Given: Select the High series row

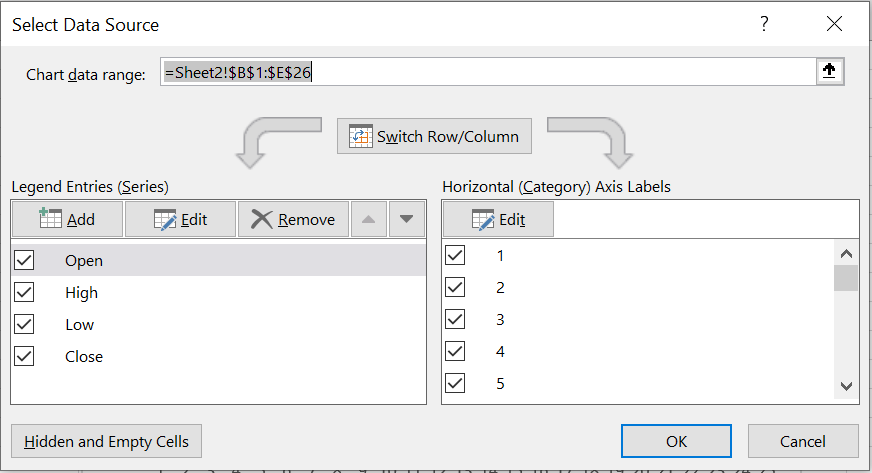Looking at the screenshot, I should point(219,292).
